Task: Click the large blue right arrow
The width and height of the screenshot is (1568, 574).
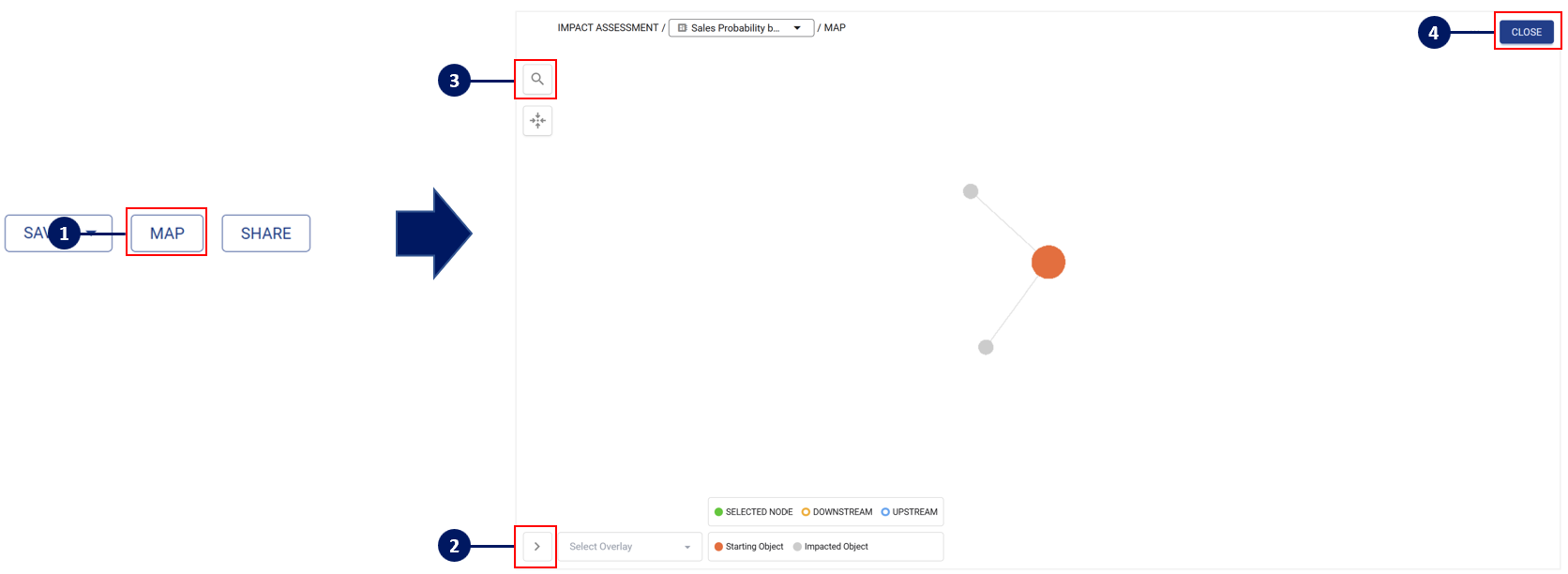Action: pyautogui.click(x=433, y=234)
